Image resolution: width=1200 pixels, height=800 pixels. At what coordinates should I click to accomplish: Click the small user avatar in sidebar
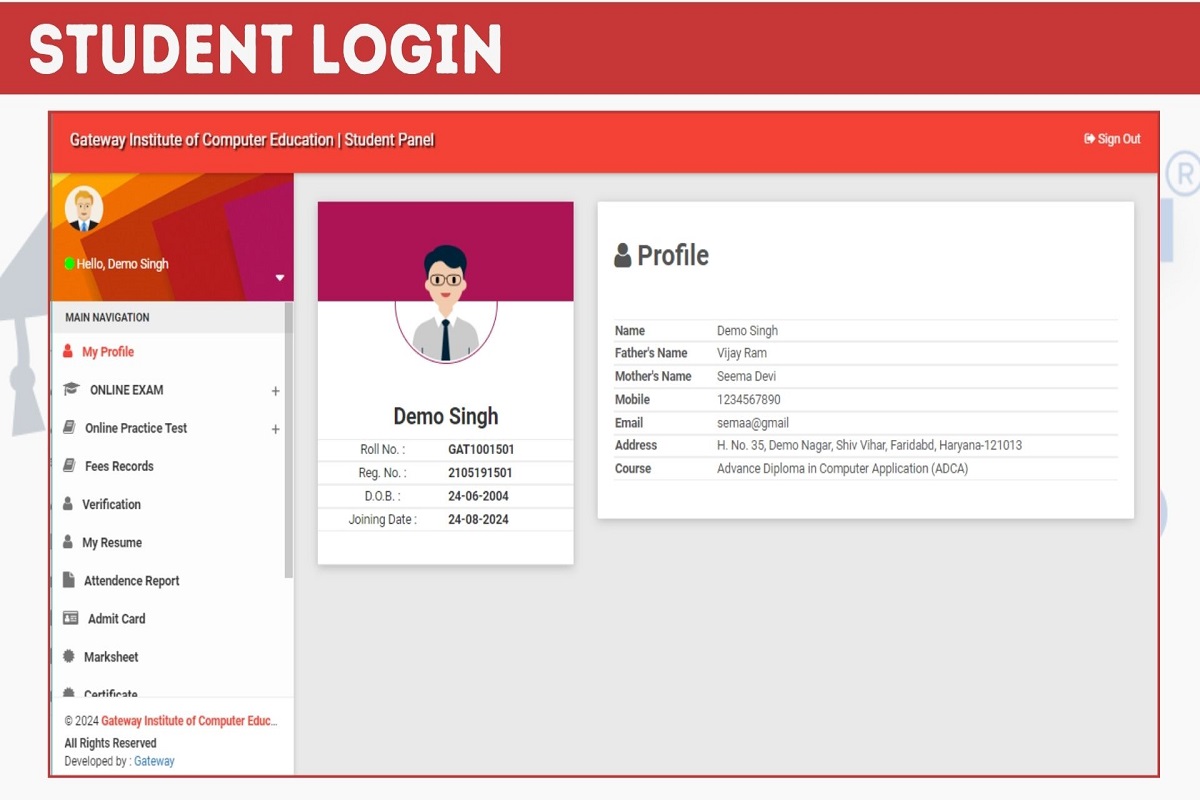coord(83,209)
